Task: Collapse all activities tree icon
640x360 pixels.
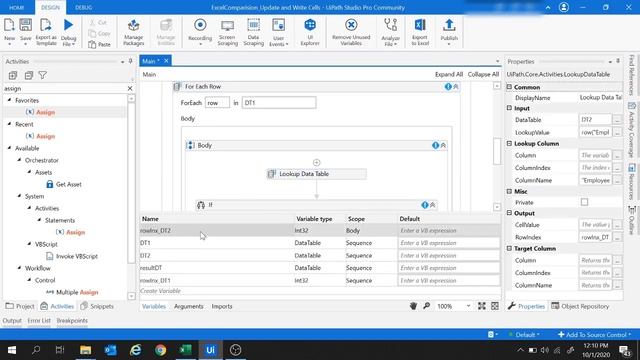Action: tap(28, 75)
